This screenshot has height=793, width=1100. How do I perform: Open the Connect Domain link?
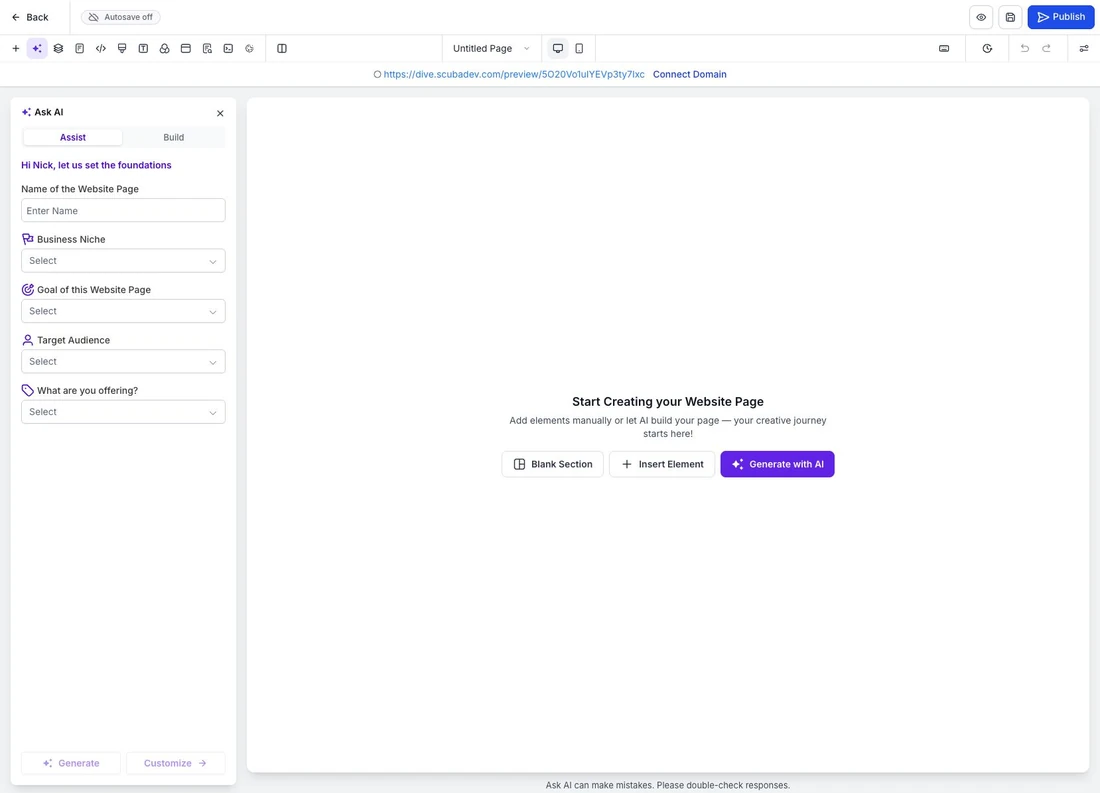point(690,74)
